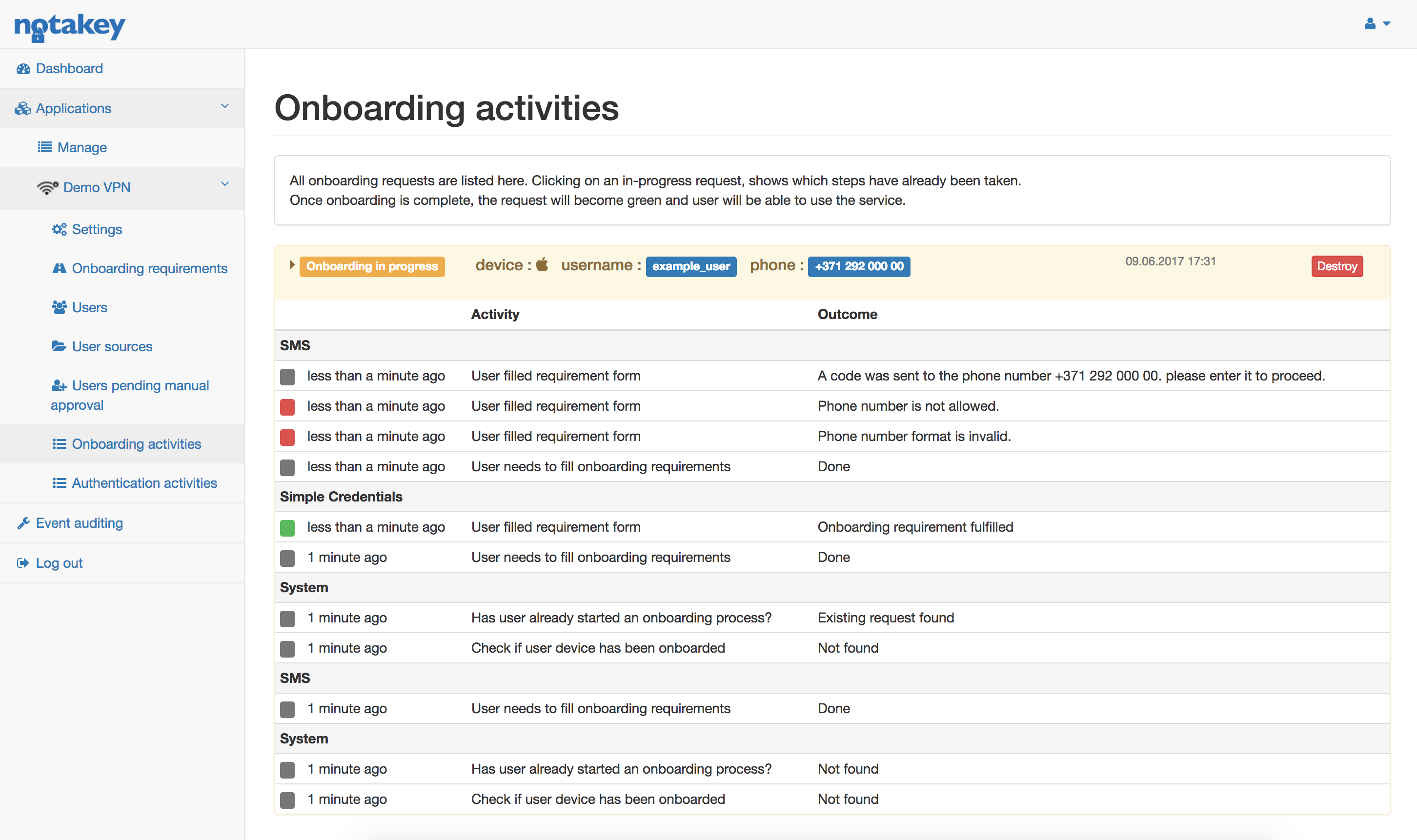Click the Activity column header
The image size is (1417, 840).
coord(495,314)
